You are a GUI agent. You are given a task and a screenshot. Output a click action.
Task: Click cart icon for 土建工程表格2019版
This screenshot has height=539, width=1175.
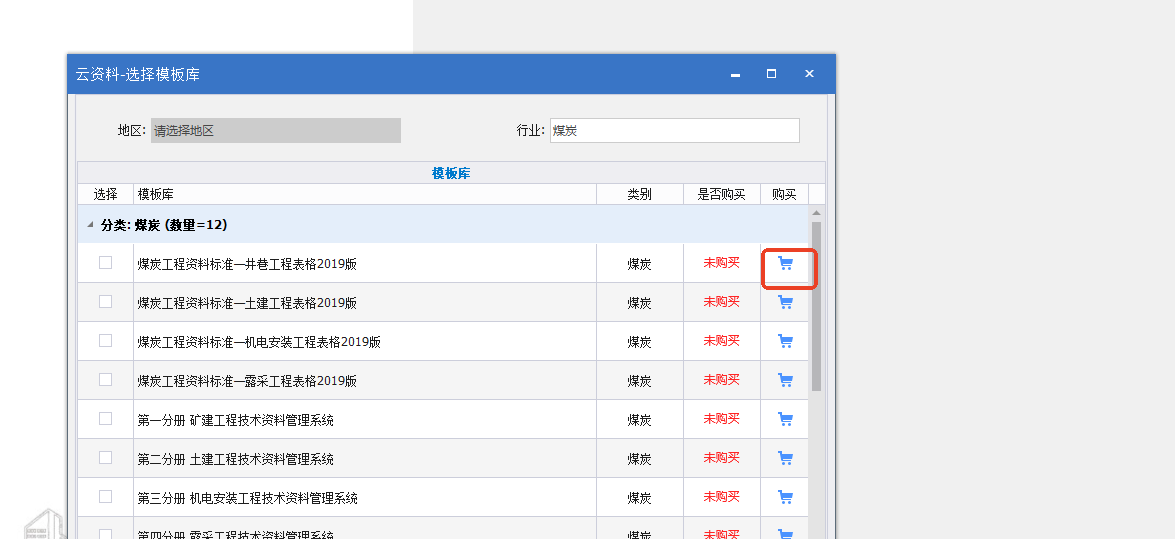pyautogui.click(x=785, y=303)
